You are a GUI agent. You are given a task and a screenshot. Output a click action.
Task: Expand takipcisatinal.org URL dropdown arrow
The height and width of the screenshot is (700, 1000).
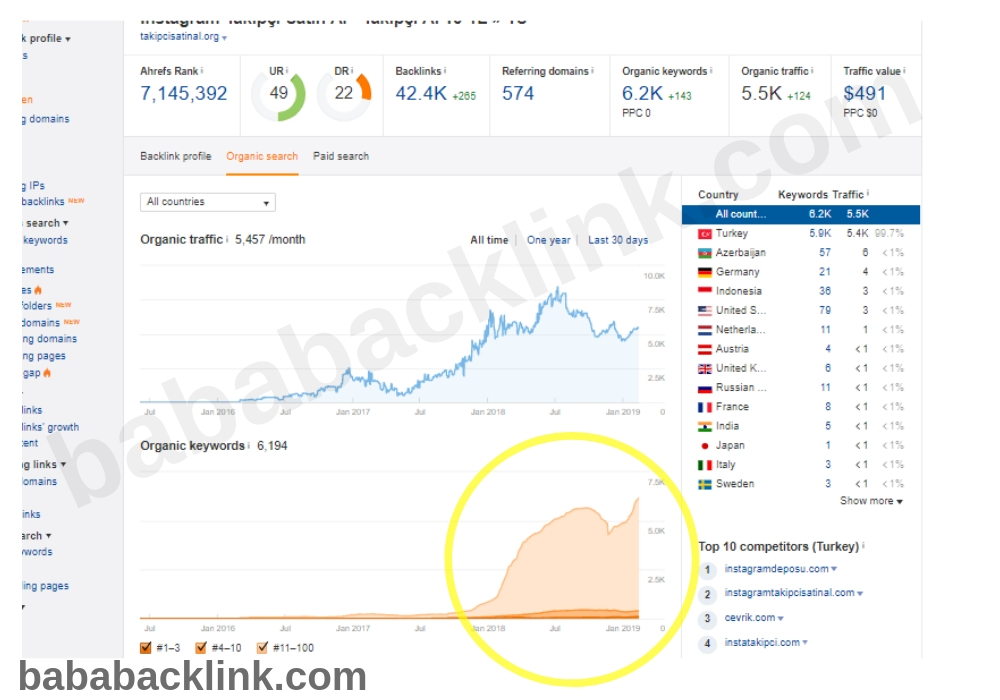pyautogui.click(x=224, y=38)
